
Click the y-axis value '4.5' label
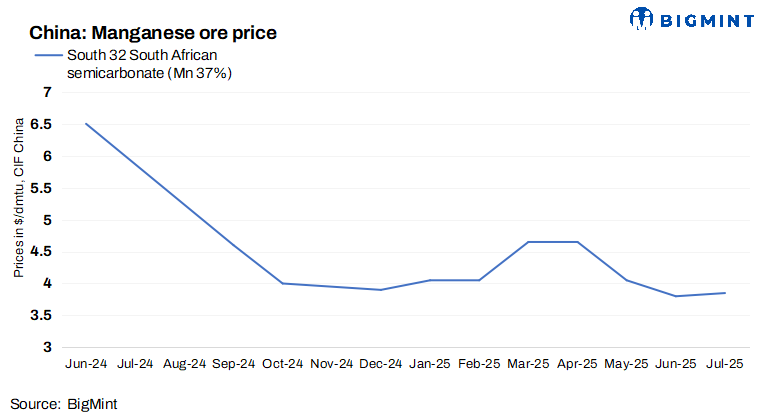point(39,251)
